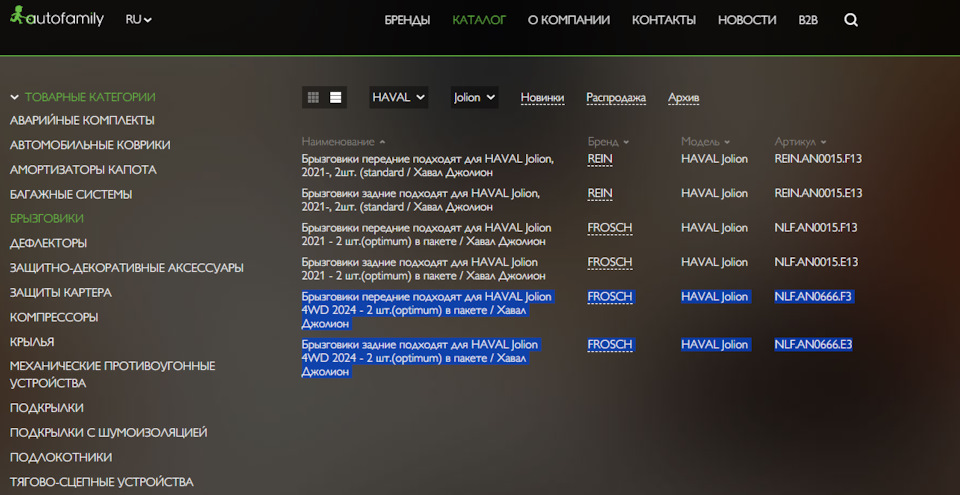Click article number REIN.AN0015.F13
This screenshot has width=960, height=495.
tap(818, 159)
